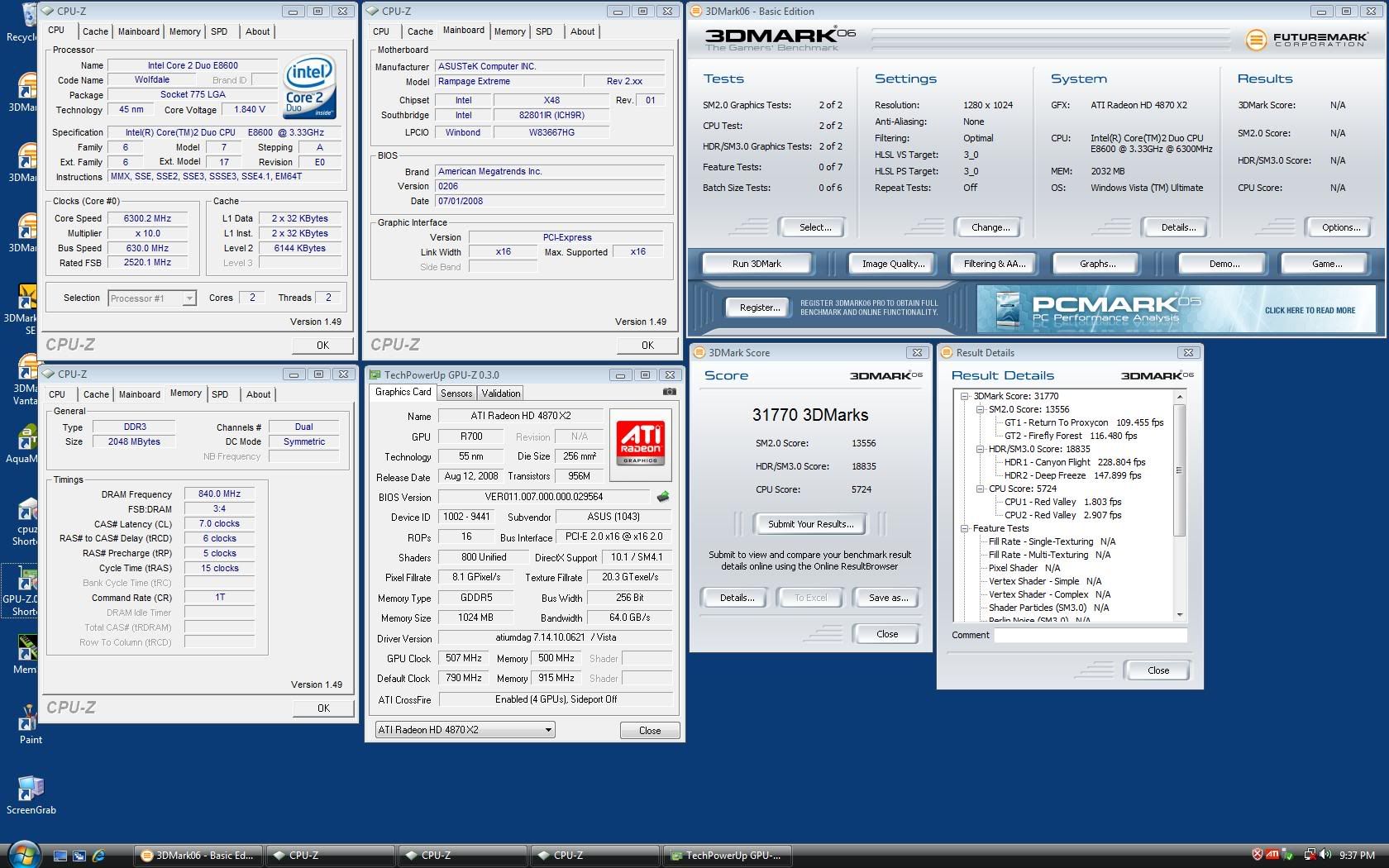This screenshot has width=1389, height=868.
Task: Click the Core Speed 6300.2 MHz value
Action: (148, 218)
